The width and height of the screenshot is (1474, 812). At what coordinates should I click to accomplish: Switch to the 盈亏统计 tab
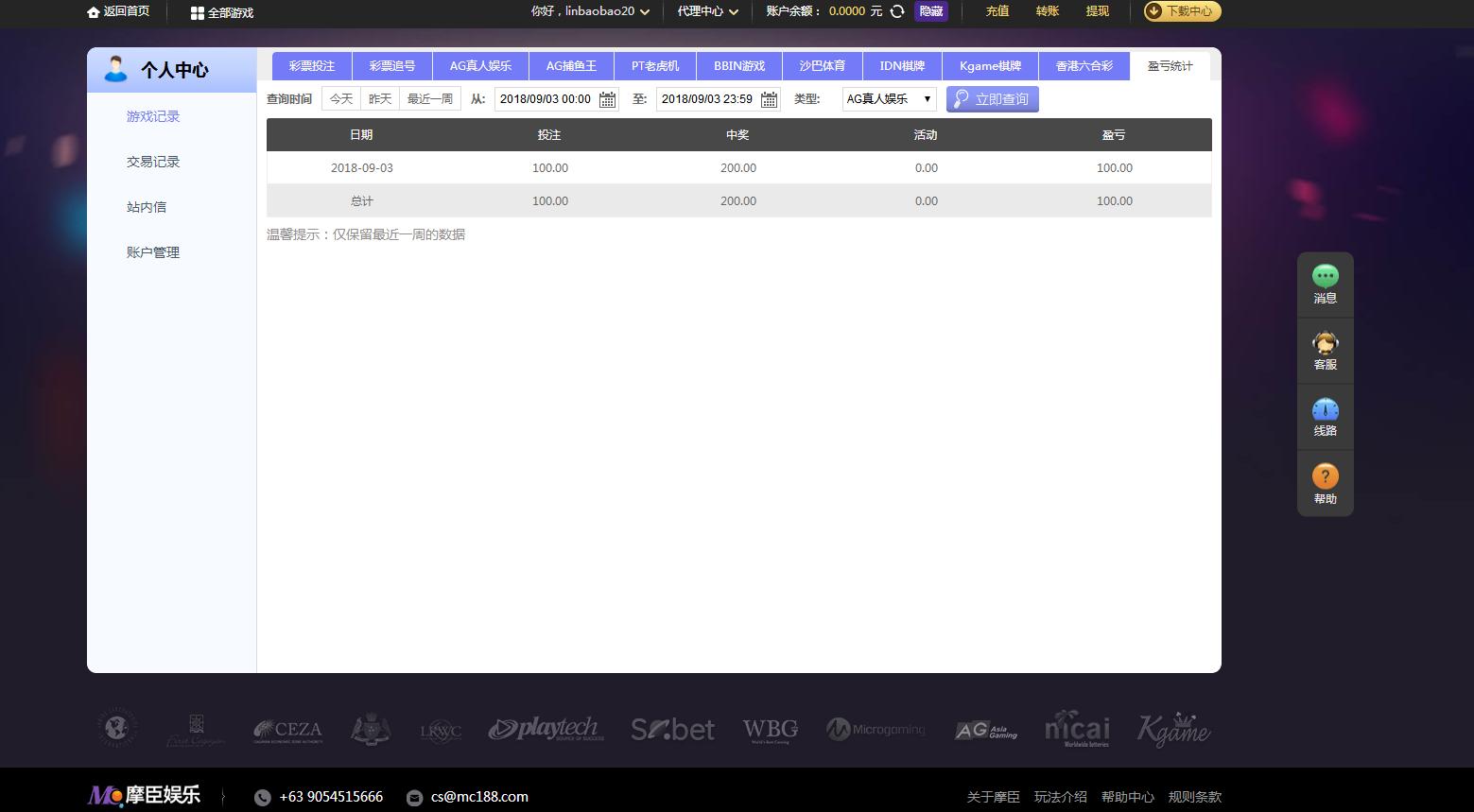click(x=1171, y=66)
